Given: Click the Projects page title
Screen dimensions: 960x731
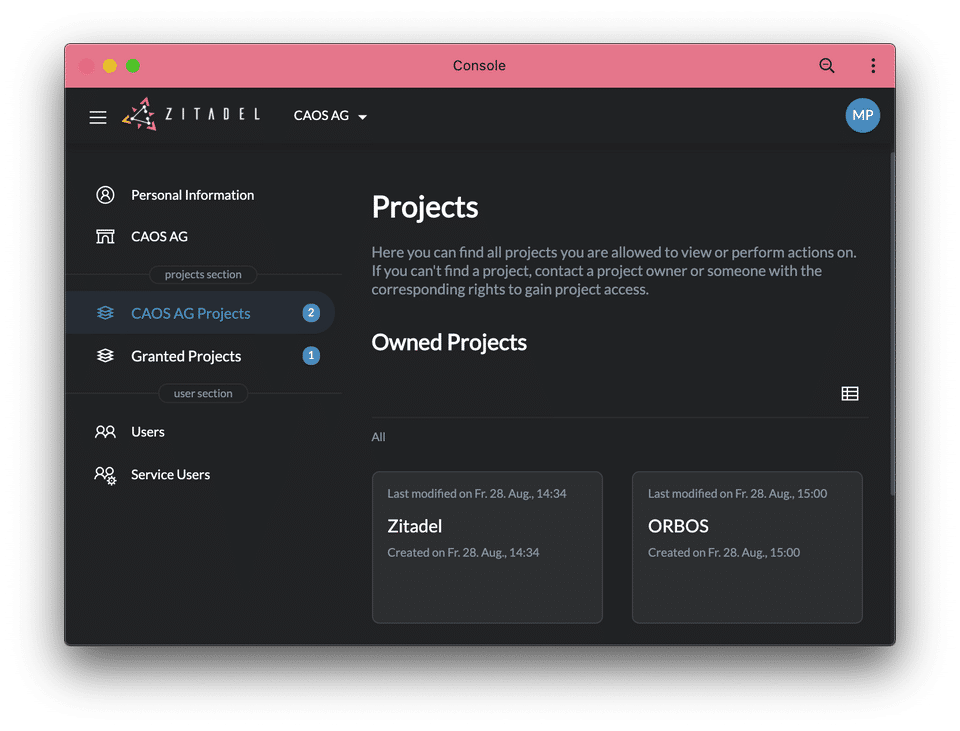Looking at the screenshot, I should point(425,207).
